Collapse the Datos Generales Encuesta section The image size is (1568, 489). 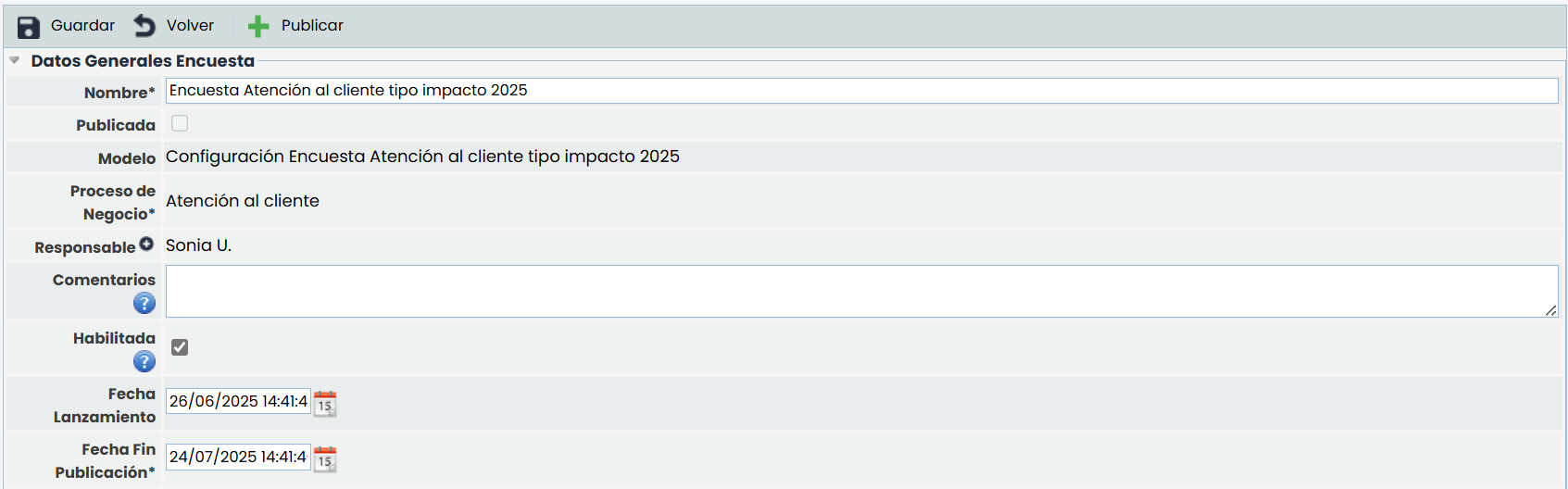15,61
